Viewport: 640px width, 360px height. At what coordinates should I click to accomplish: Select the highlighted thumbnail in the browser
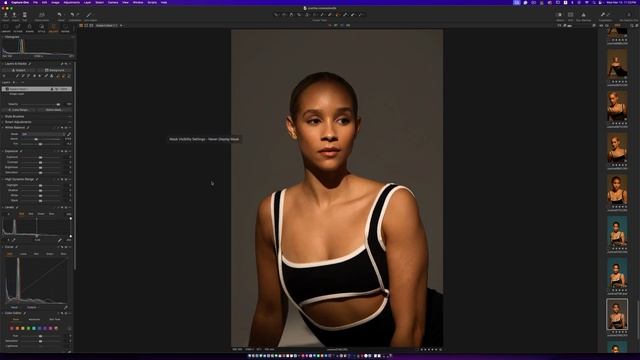coord(617,314)
